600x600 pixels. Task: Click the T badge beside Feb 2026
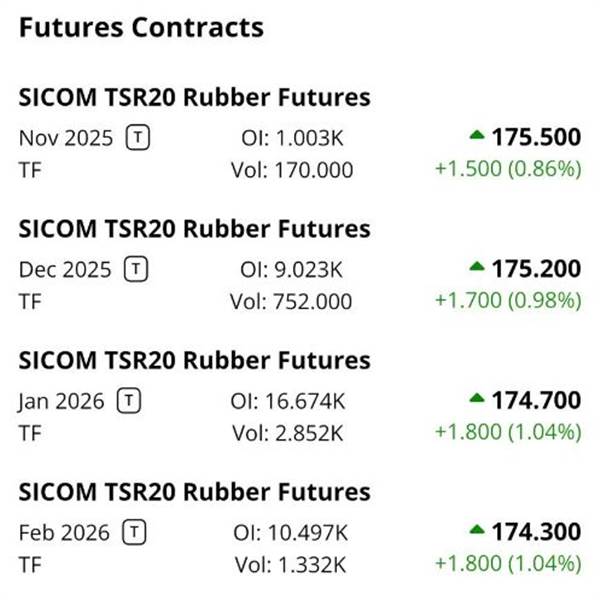[134, 532]
